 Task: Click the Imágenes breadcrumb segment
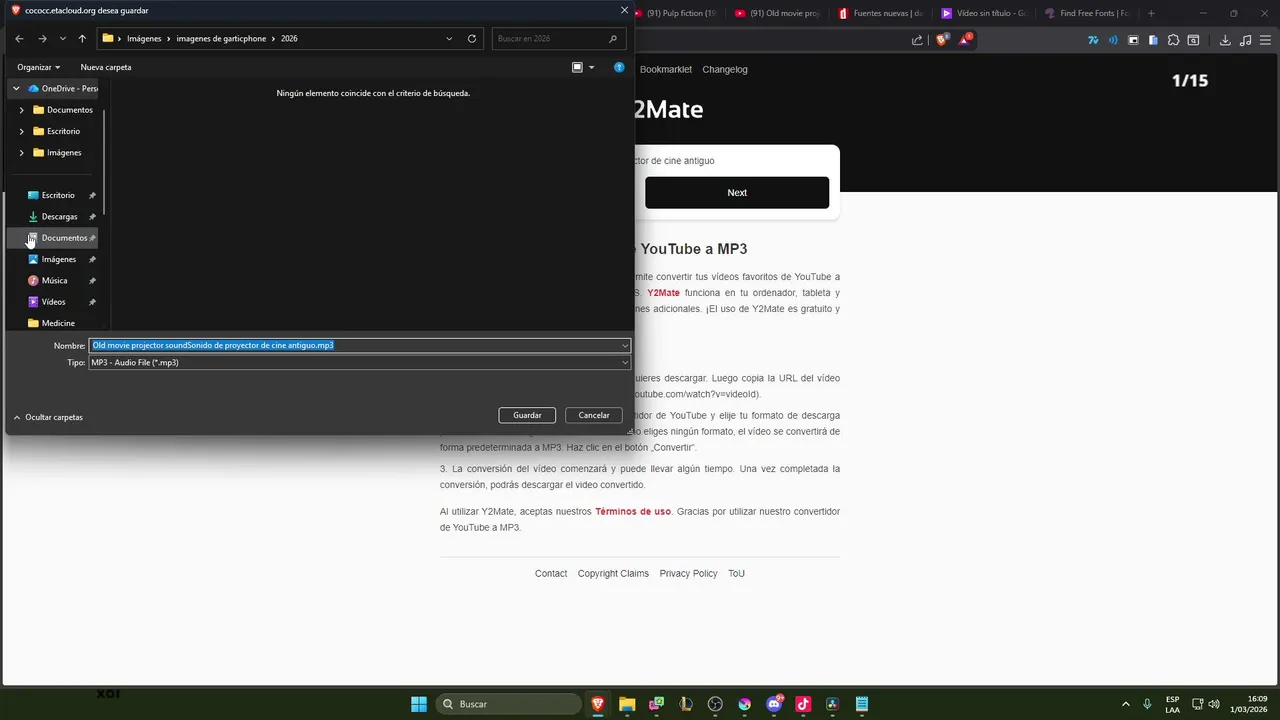[144, 38]
